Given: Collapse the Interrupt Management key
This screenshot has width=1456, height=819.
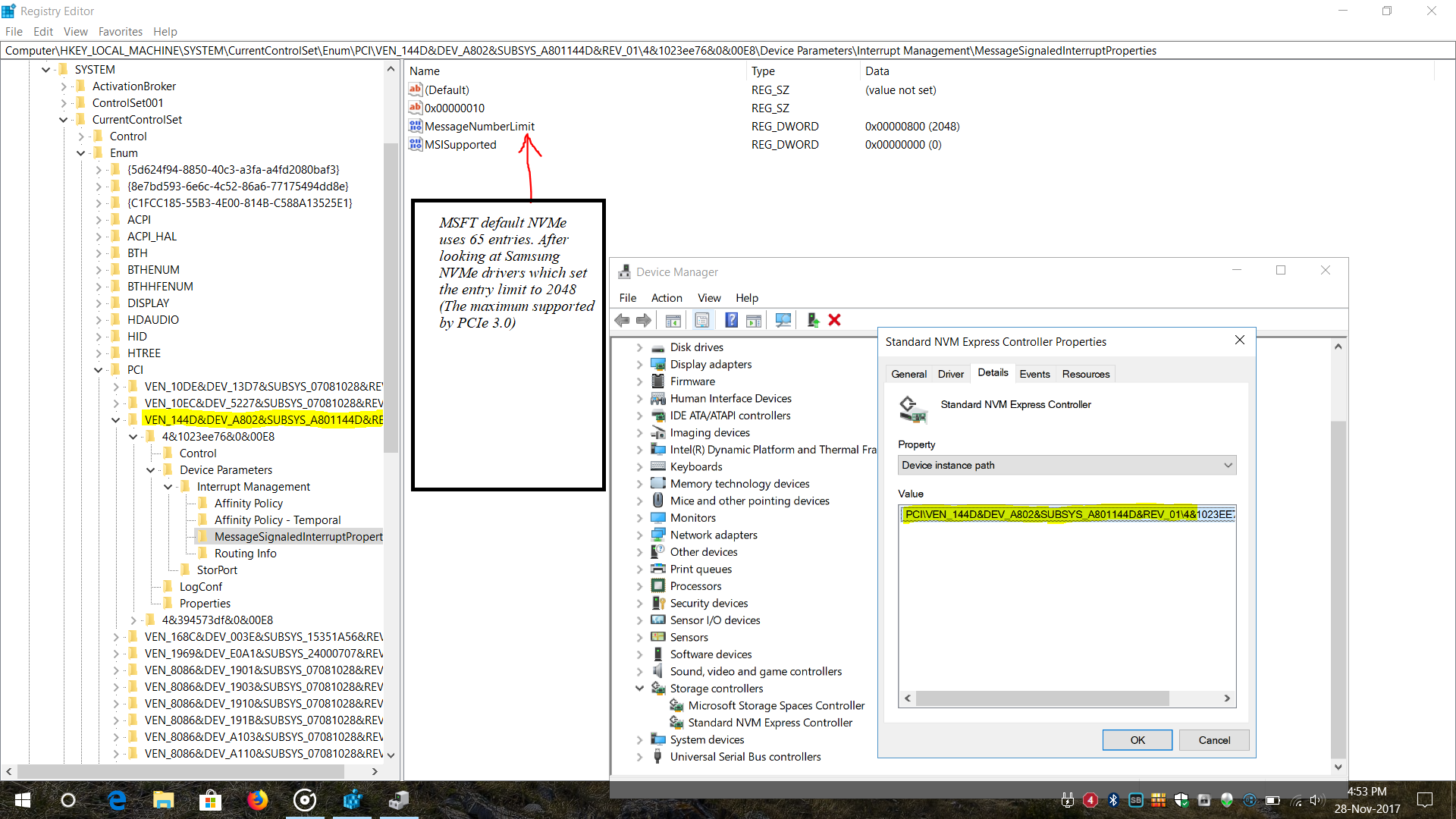Looking at the screenshot, I should (x=168, y=486).
